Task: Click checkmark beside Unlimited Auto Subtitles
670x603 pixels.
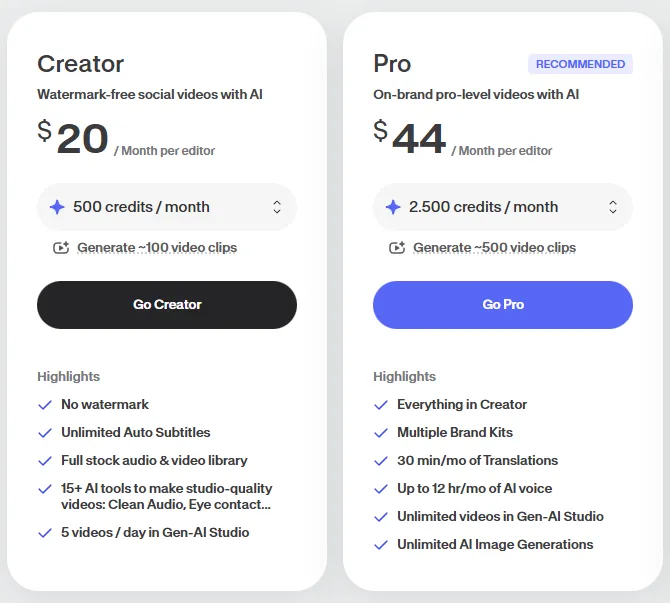Action: pyautogui.click(x=45, y=433)
